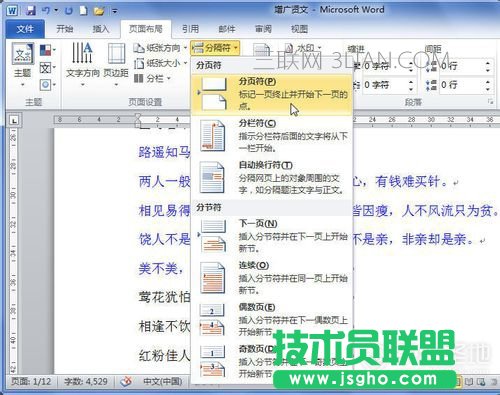
Task: Switch to the 邮件 tab
Action: click(x=227, y=29)
